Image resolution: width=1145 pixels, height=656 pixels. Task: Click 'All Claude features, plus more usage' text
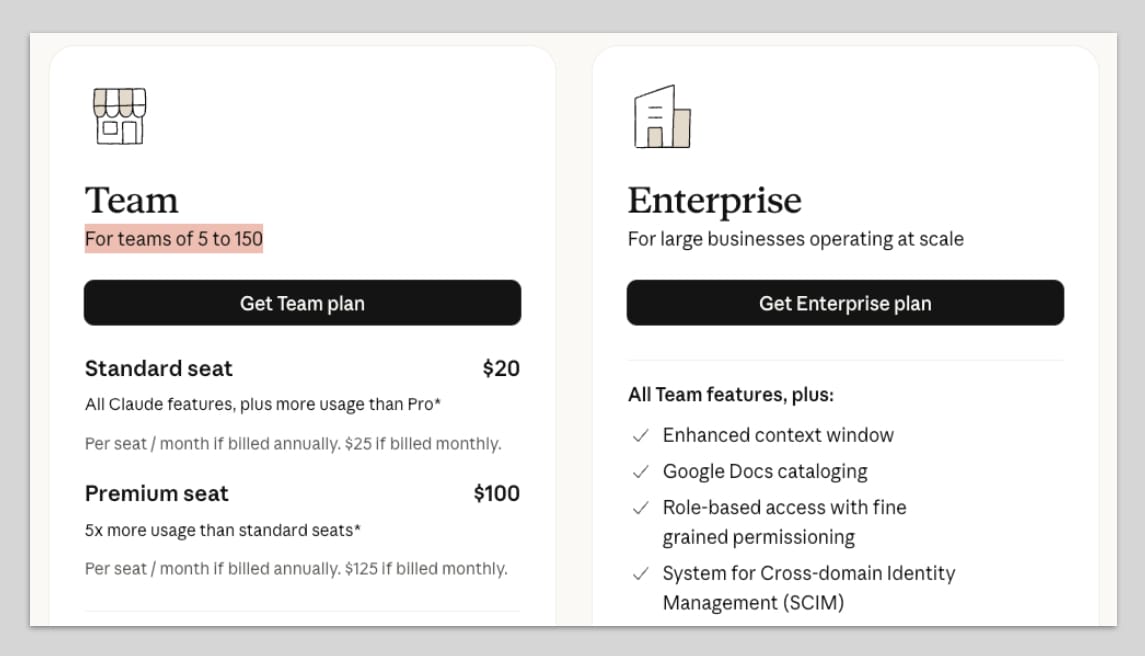(x=263, y=405)
